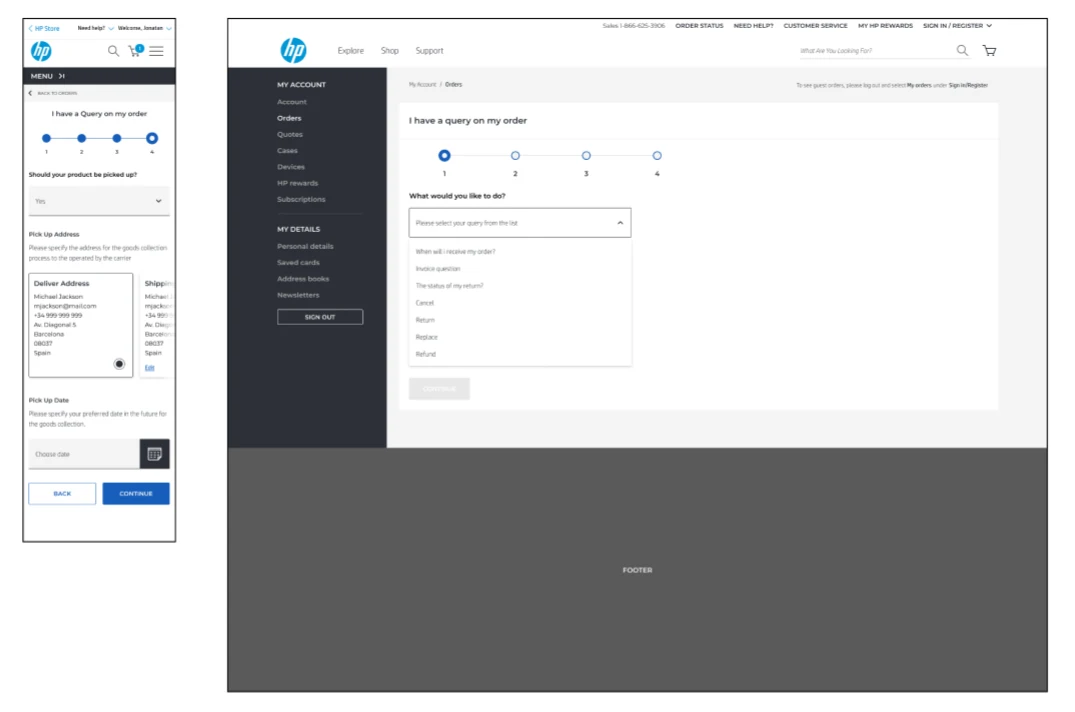
Task: Click the blue CONTINUE button in mobile view
Action: (136, 493)
